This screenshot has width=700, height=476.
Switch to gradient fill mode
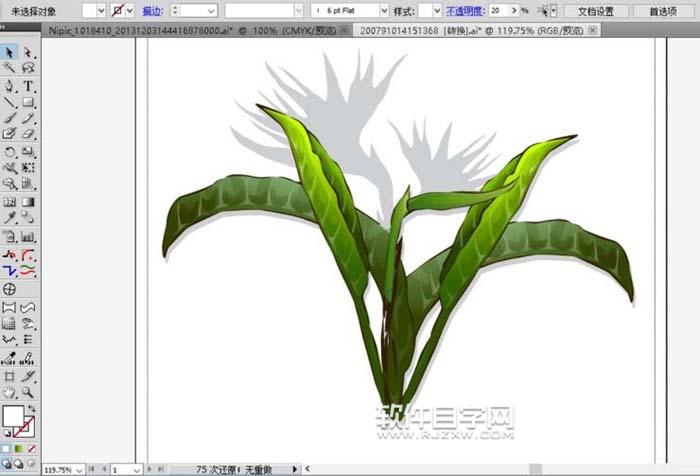20,449
